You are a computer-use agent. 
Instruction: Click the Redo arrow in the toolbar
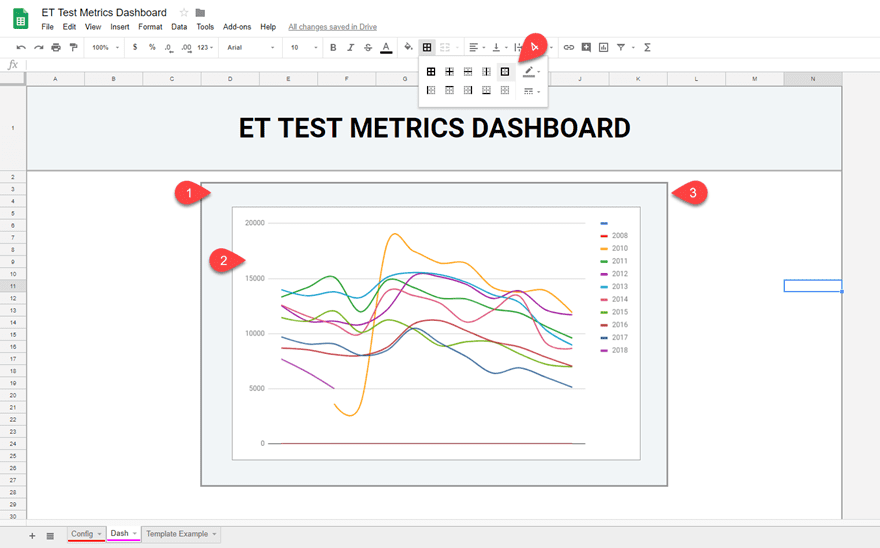[x=39, y=48]
